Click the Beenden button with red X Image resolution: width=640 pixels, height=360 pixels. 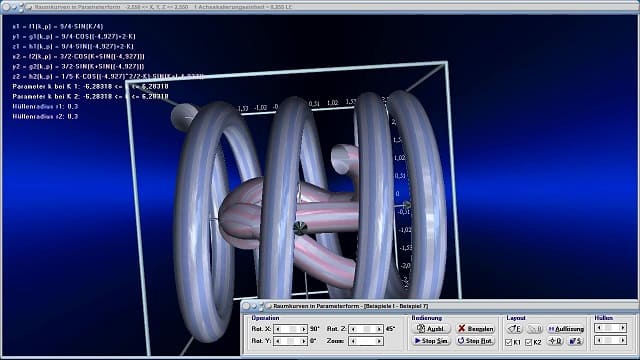(x=475, y=329)
